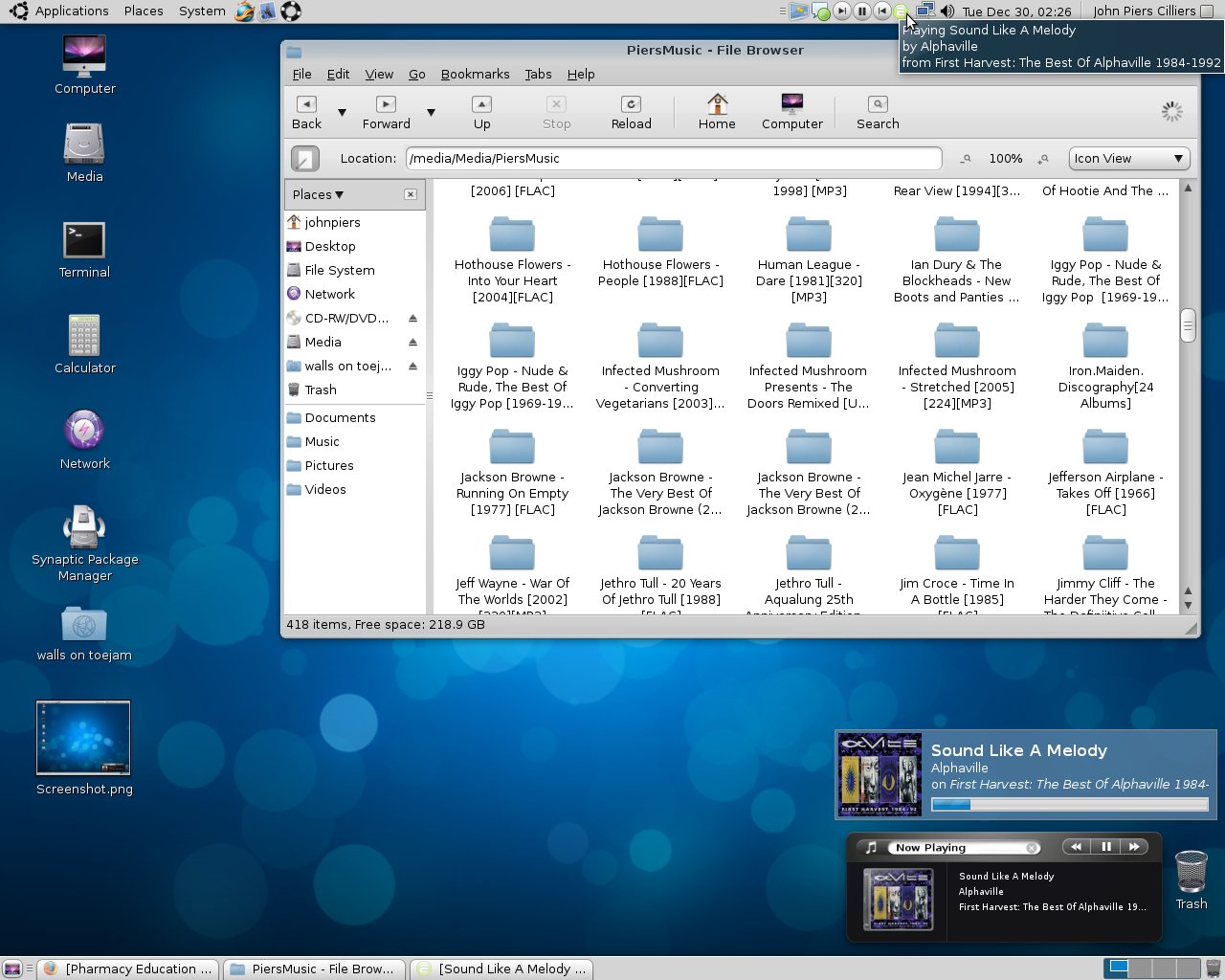This screenshot has height=980, width=1225.
Task: Skip to next track in Now Playing widget
Action: 1134,847
